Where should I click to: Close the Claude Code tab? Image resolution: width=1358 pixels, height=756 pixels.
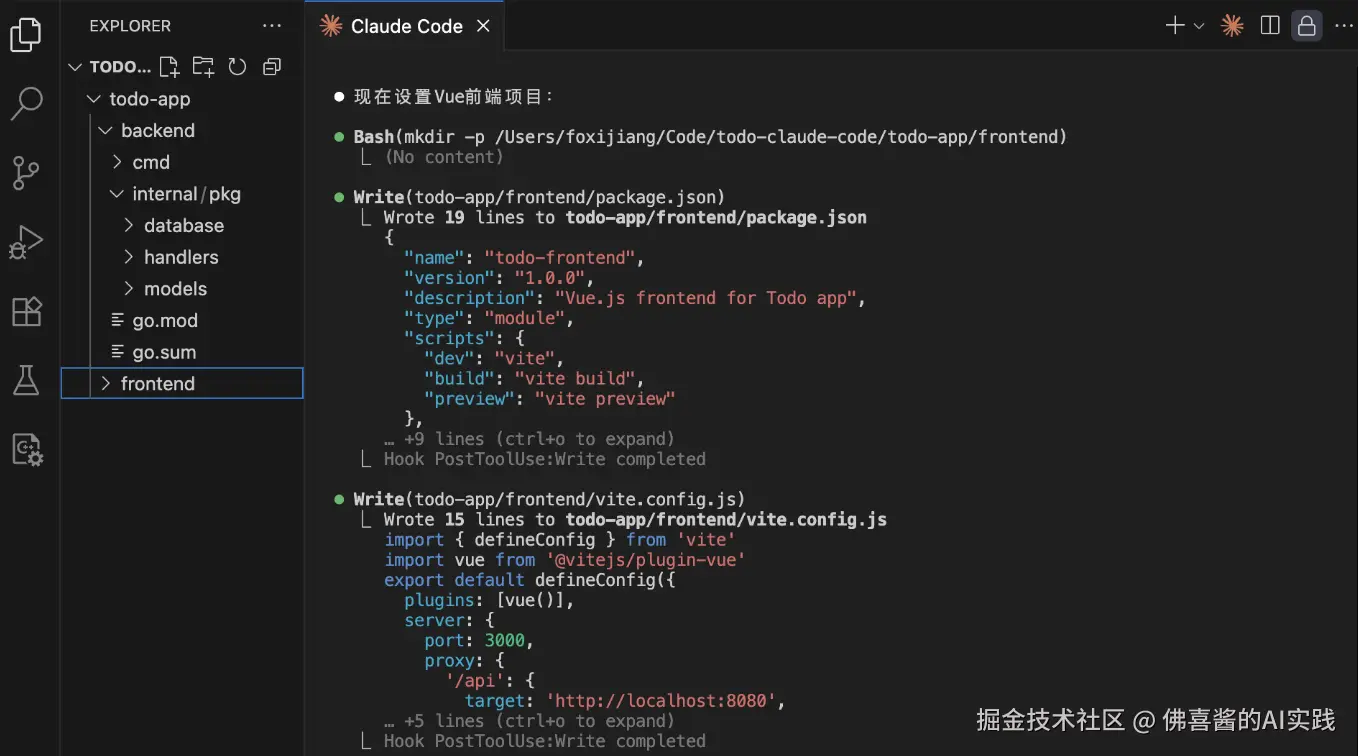[483, 26]
